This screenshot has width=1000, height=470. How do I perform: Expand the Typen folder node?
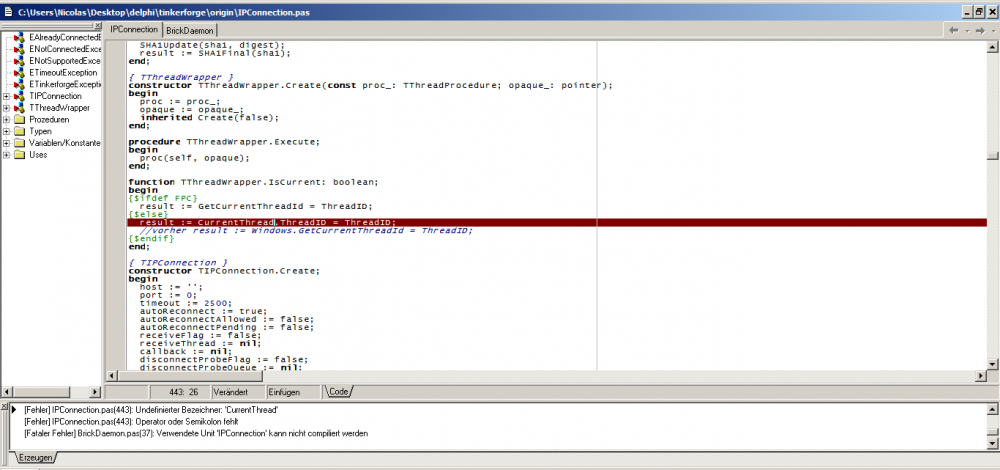(x=6, y=131)
